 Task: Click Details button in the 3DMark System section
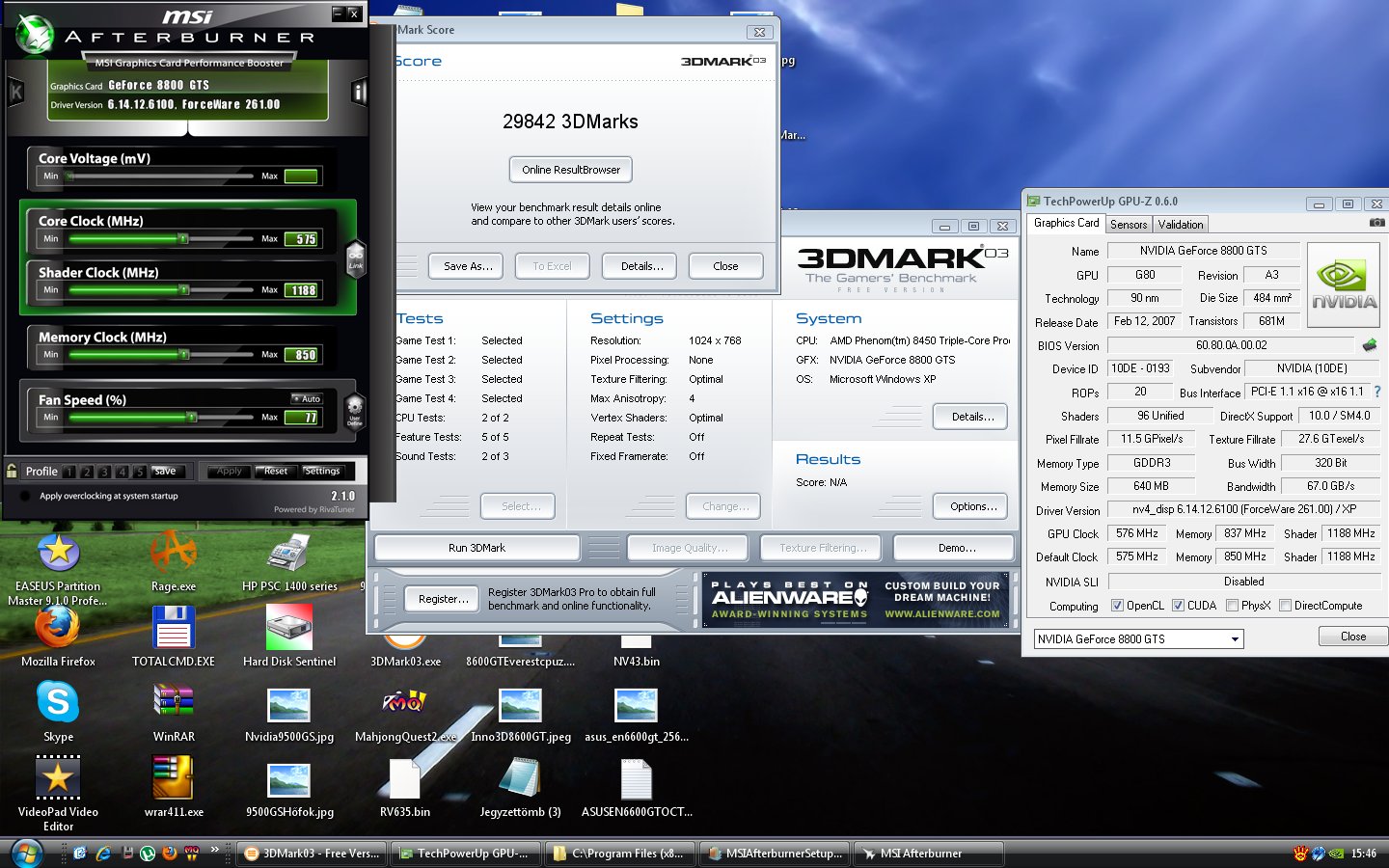[971, 417]
